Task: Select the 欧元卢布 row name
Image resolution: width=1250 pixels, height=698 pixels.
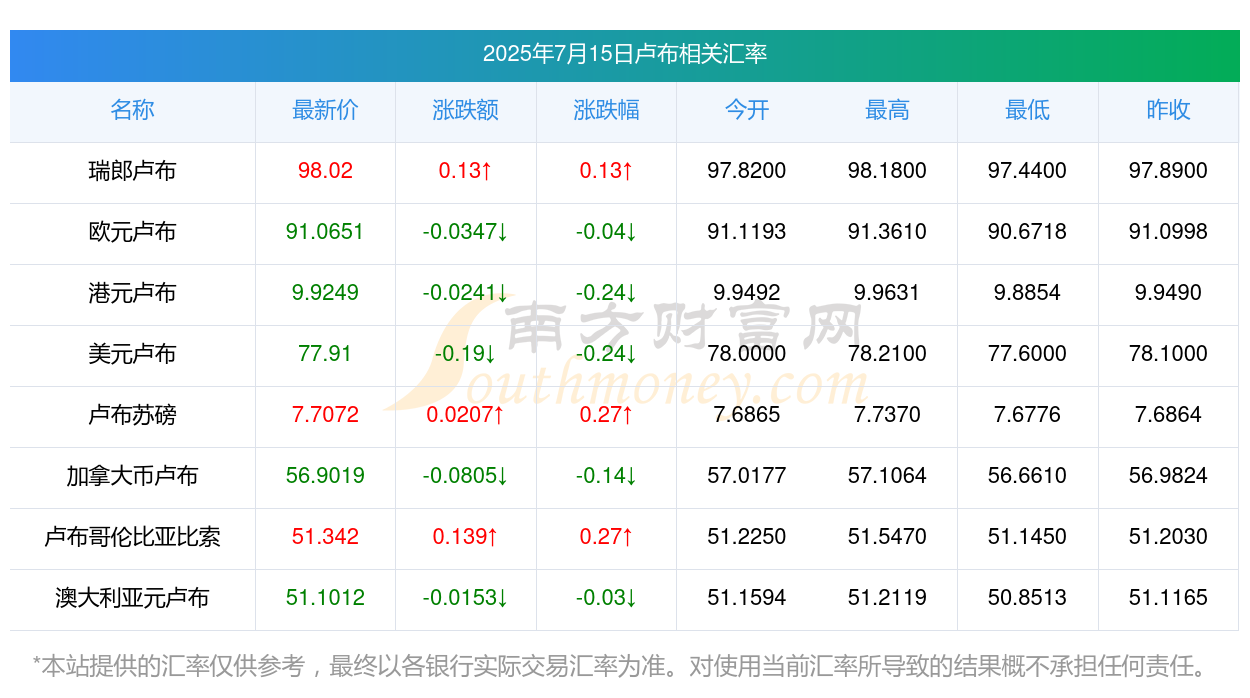Action: pos(132,232)
